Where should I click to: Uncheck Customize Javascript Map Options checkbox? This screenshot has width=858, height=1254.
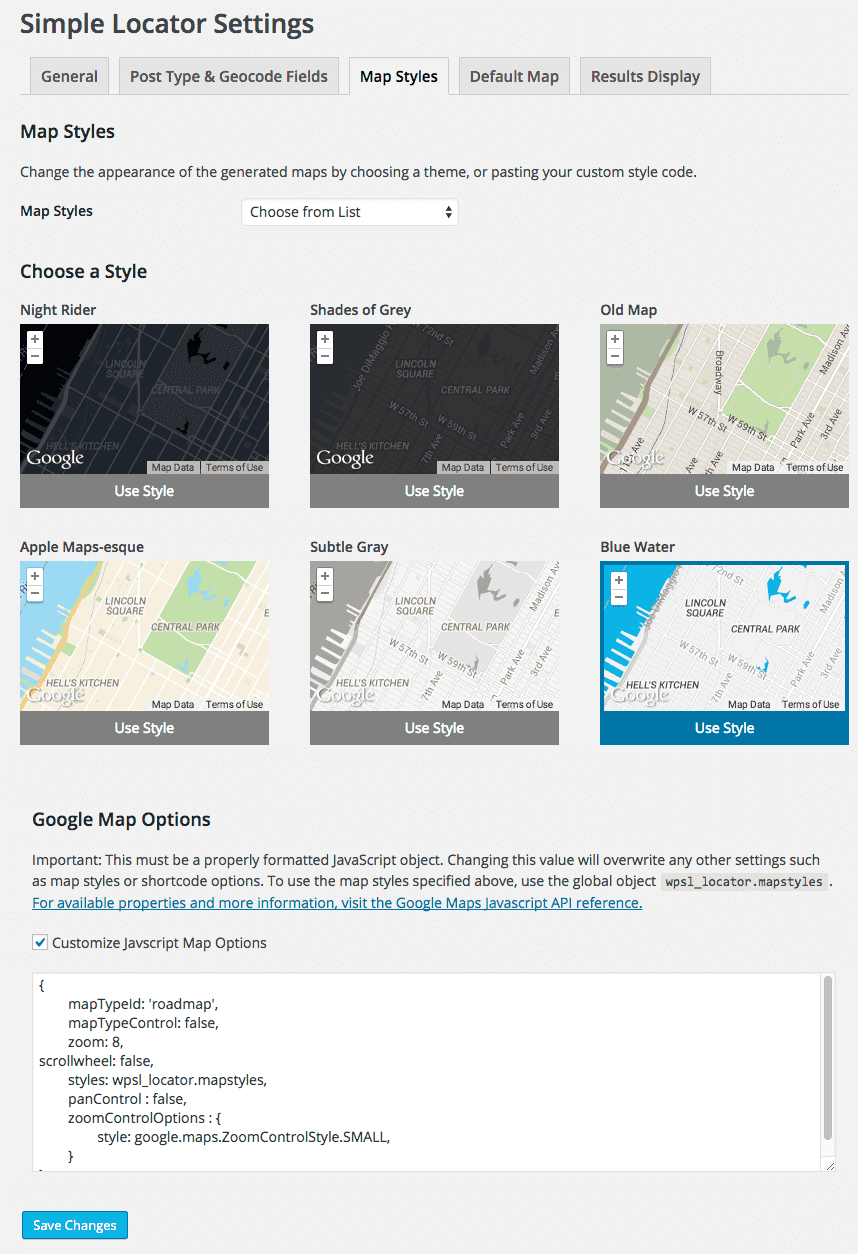[x=40, y=942]
